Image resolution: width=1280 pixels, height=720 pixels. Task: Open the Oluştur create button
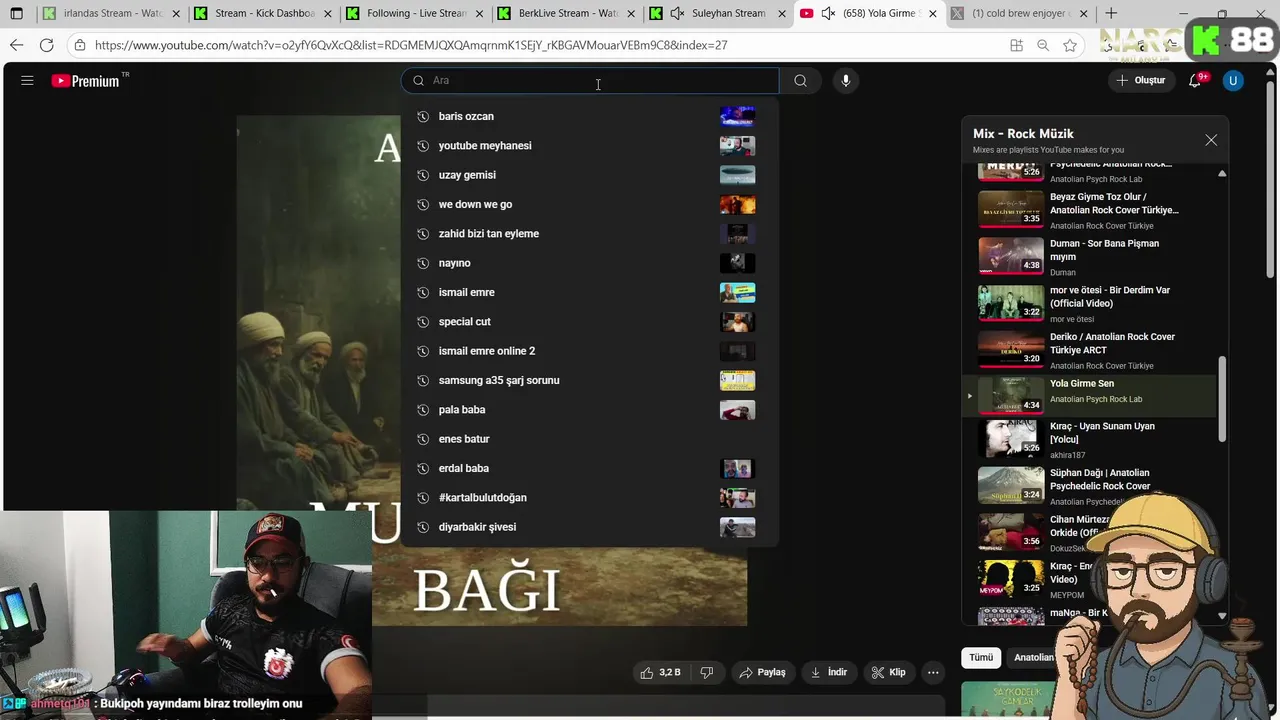tap(1141, 81)
